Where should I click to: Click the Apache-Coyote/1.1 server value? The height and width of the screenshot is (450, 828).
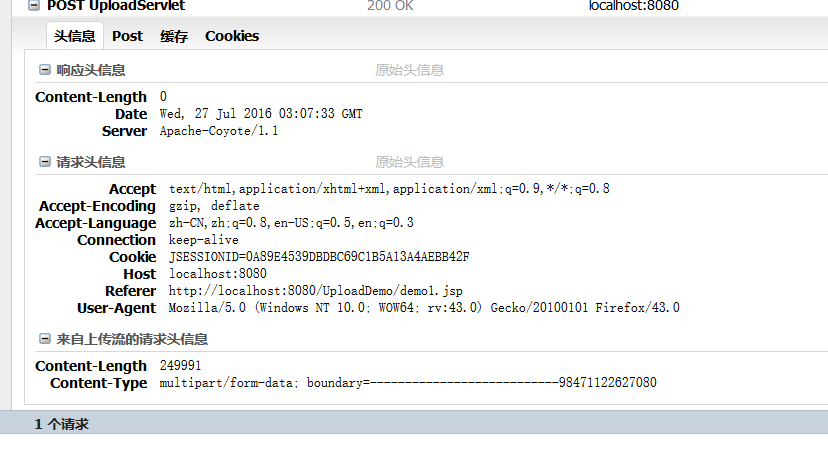(x=219, y=130)
